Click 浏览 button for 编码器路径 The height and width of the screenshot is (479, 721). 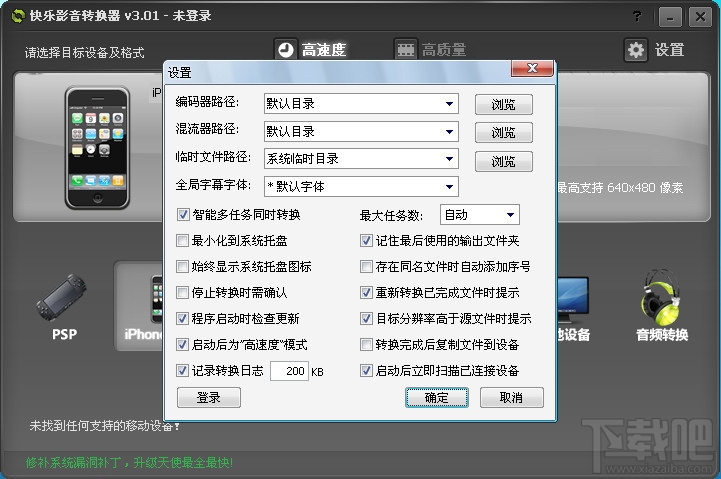504,104
